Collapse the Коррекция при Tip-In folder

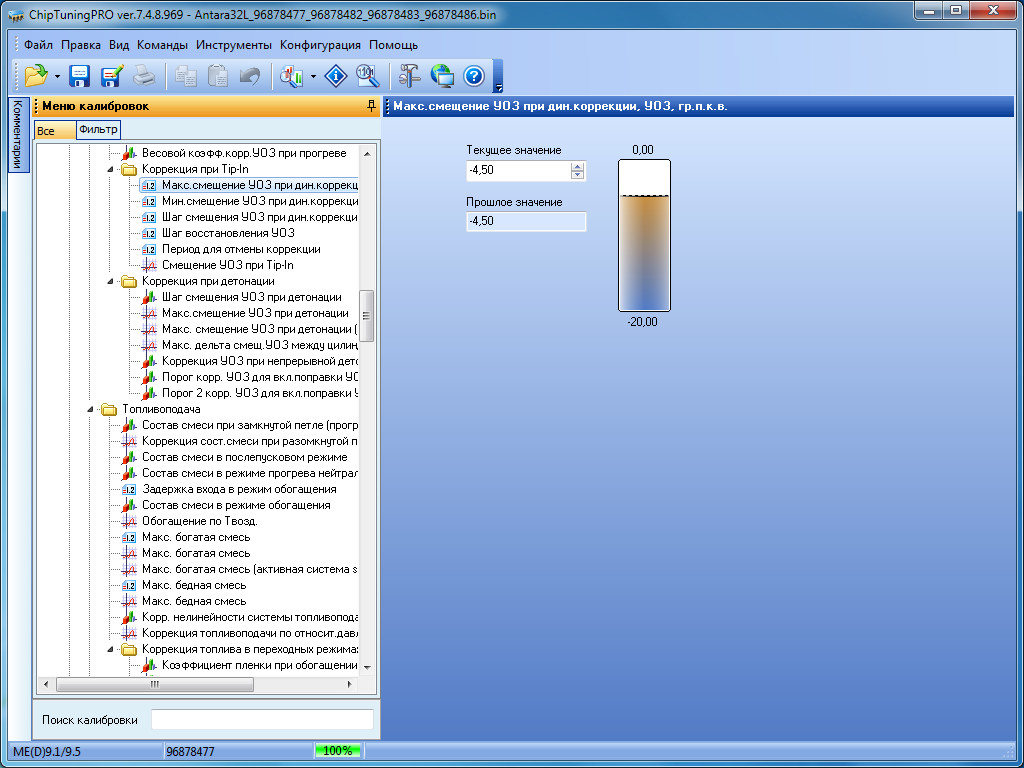pos(109,169)
